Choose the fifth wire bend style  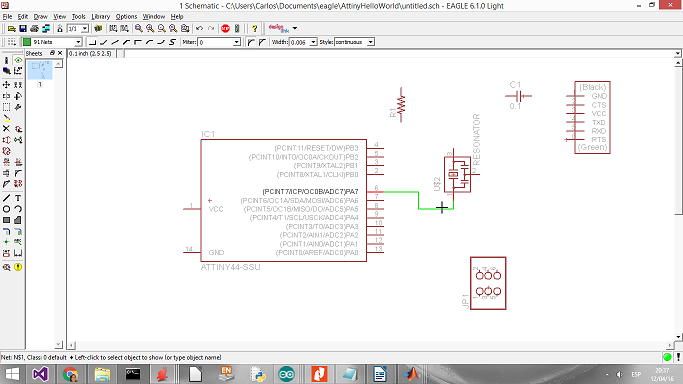pyautogui.click(x=138, y=42)
